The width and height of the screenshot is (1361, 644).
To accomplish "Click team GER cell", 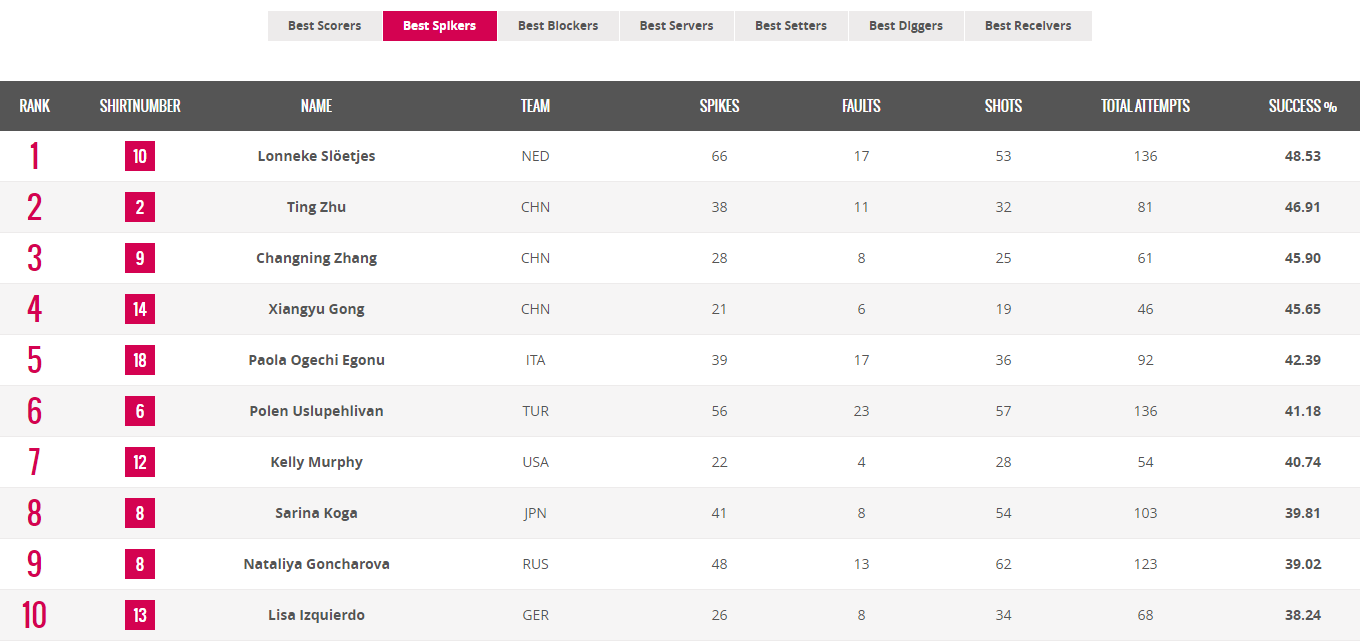I will point(535,615).
